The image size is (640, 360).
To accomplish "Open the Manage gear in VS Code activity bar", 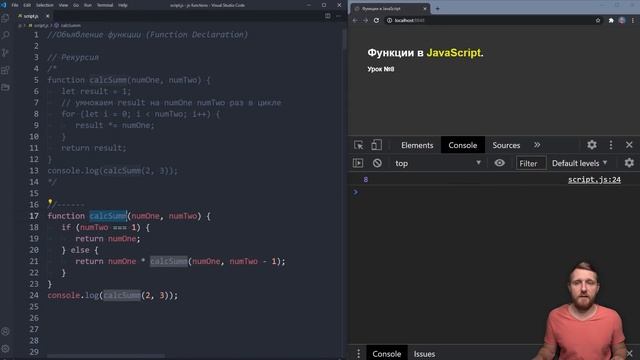I will (x=5, y=349).
